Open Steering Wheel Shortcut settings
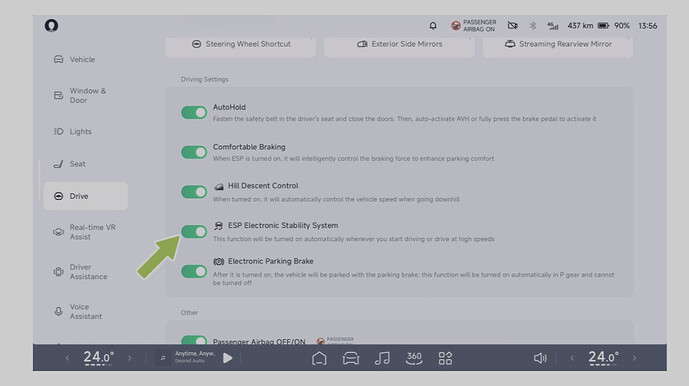The image size is (689, 386). coord(241,44)
